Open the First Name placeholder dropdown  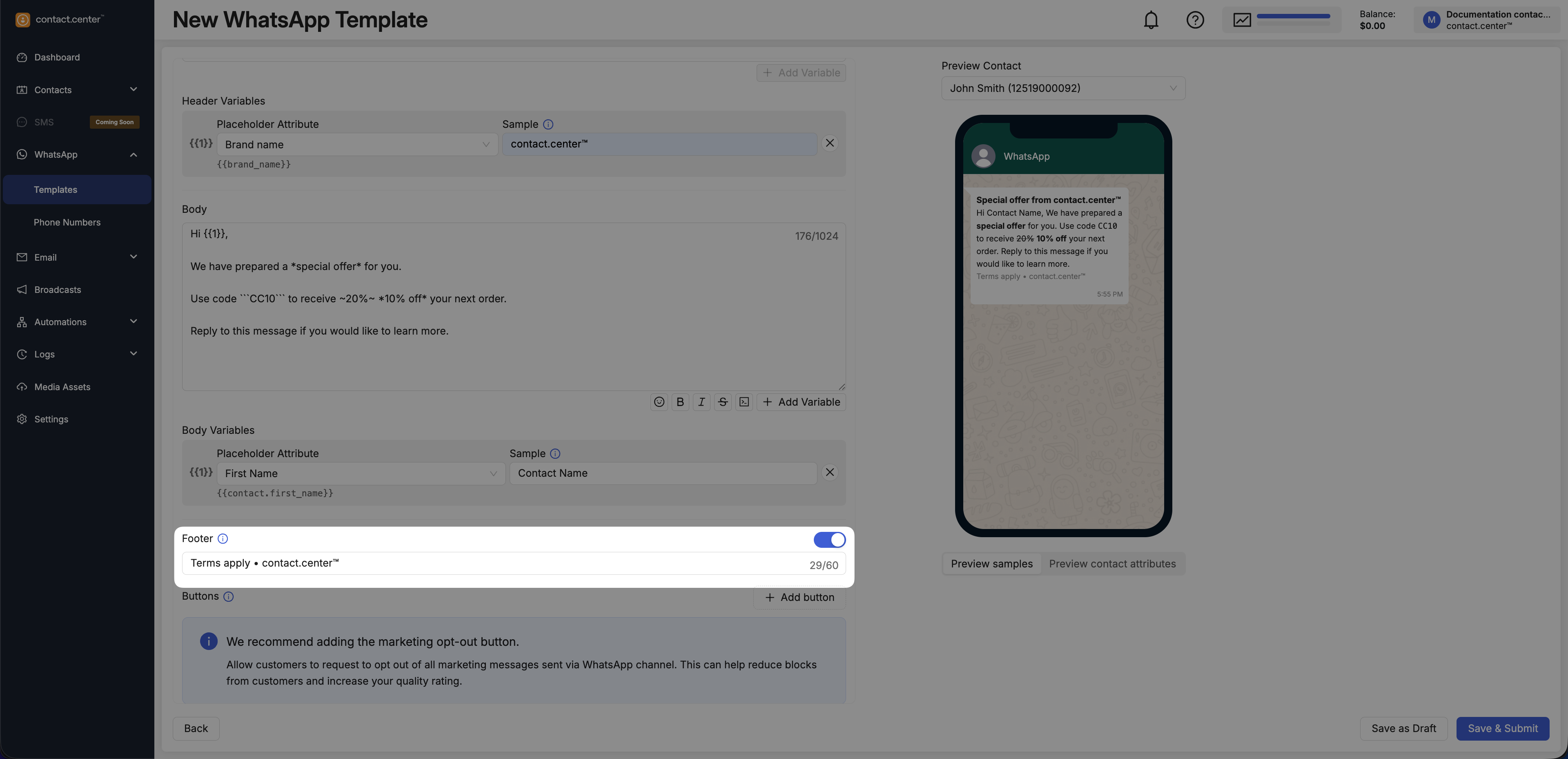pyautogui.click(x=361, y=473)
